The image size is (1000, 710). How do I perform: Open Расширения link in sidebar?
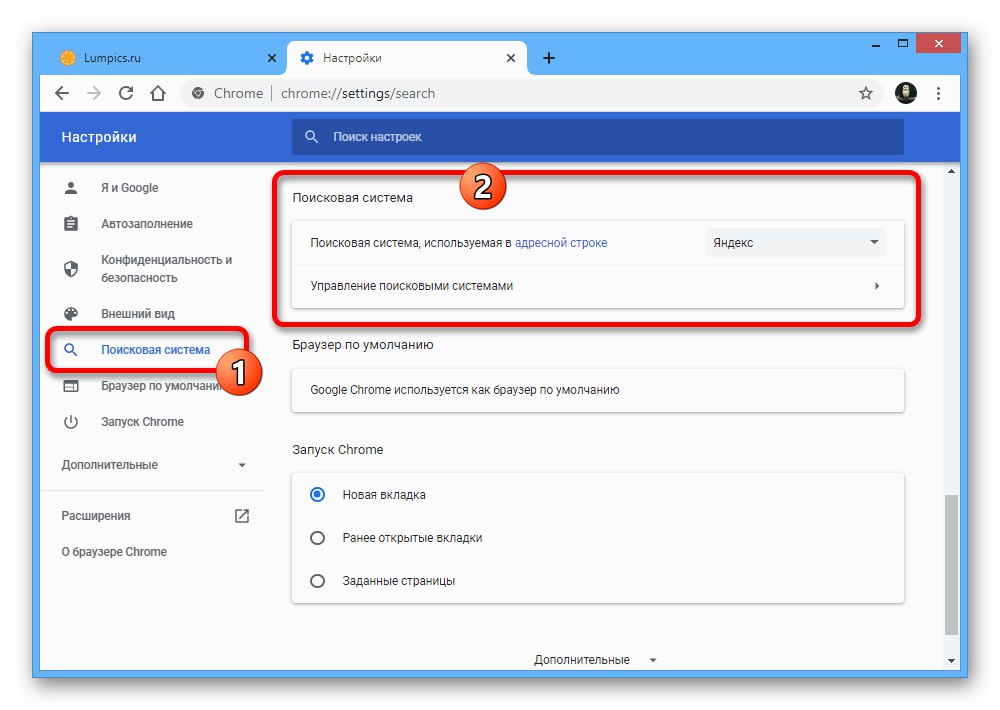(96, 515)
